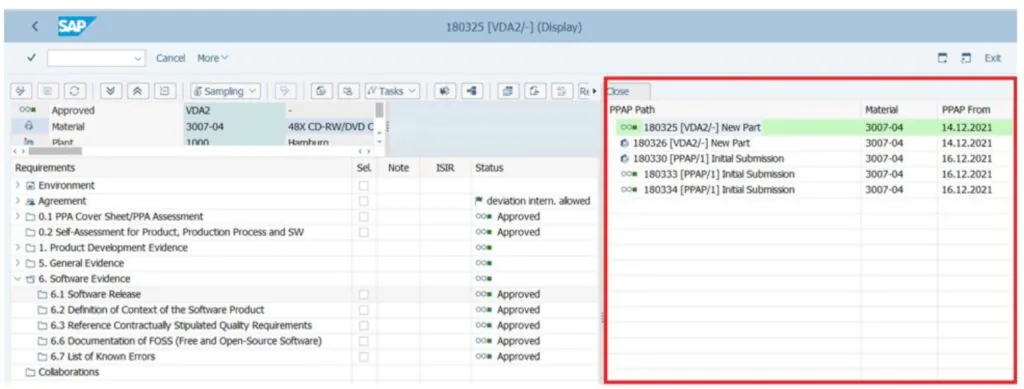Go back with the left arrow beside SAP logo
Viewport: 1024px width, 389px height.
click(x=35, y=27)
